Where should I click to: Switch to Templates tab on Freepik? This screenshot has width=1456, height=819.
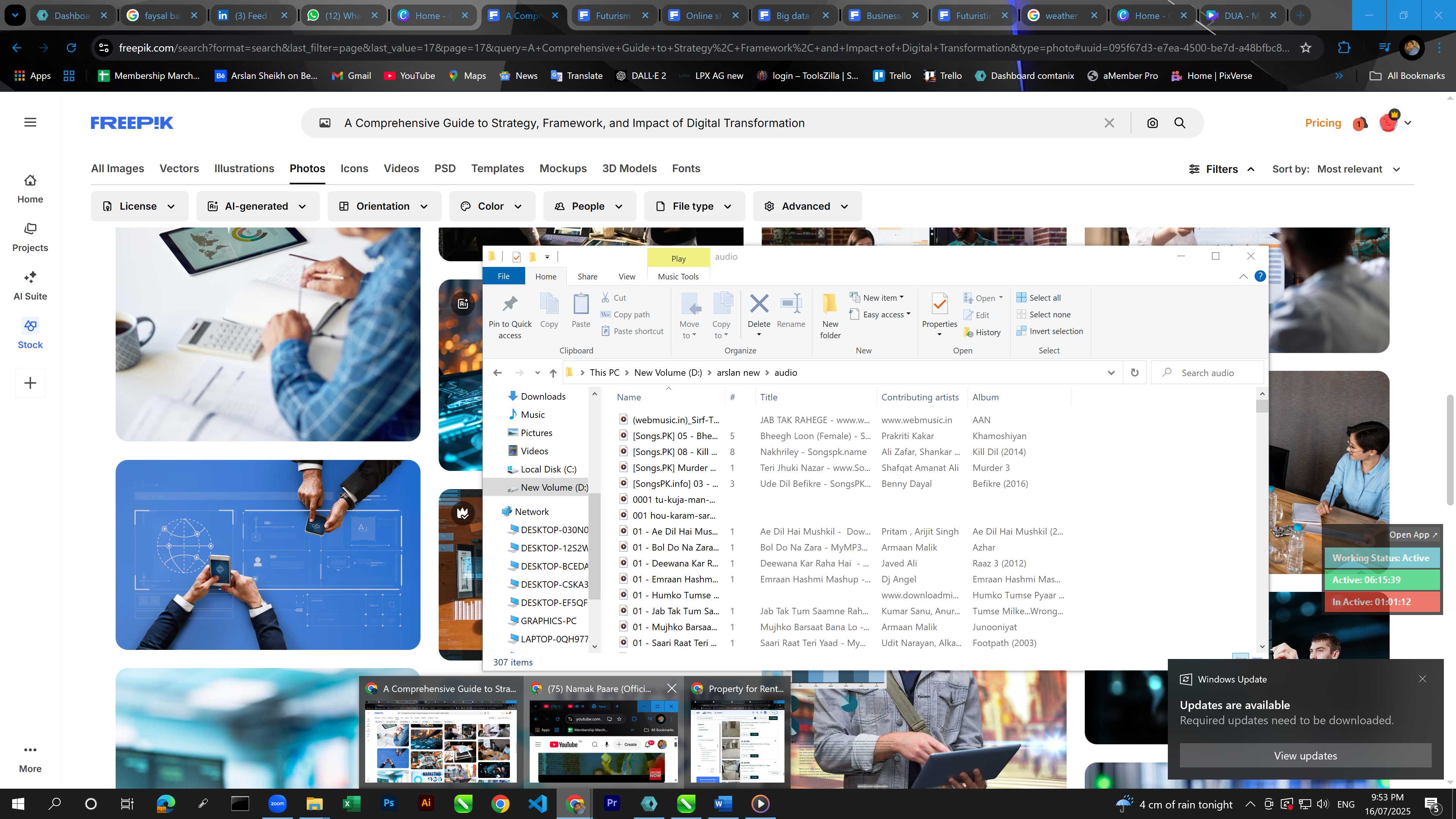[x=497, y=168]
